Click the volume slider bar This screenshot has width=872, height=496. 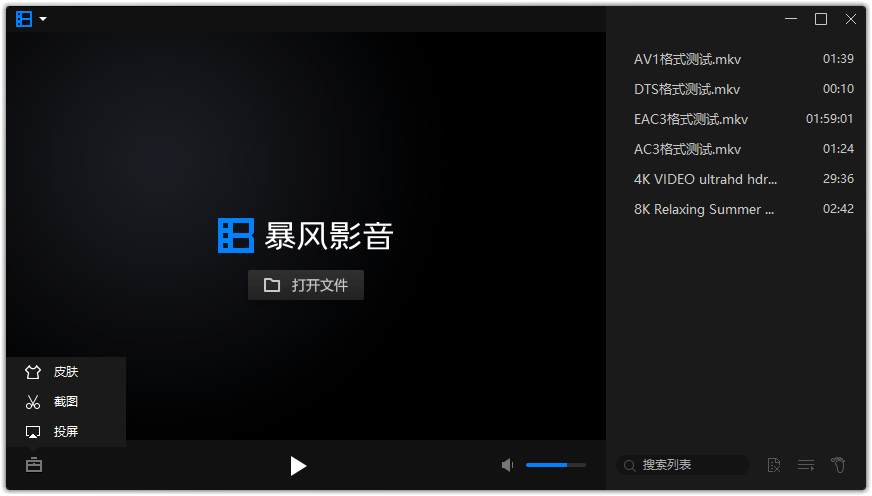point(560,465)
